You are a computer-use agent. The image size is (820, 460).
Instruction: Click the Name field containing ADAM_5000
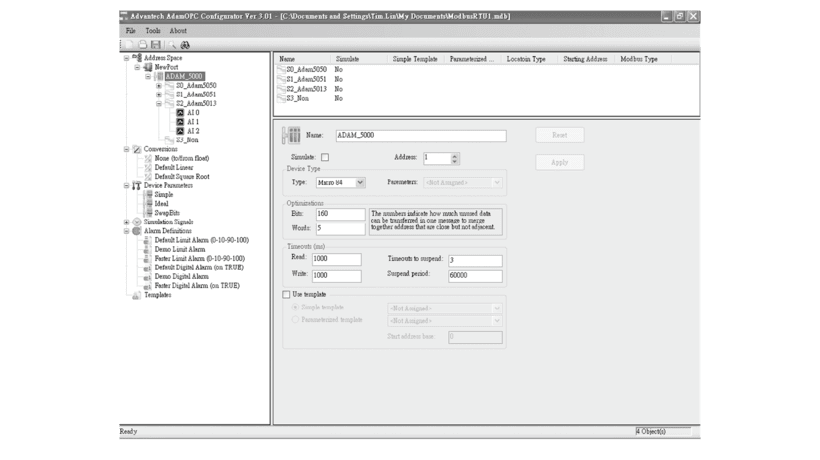click(421, 135)
